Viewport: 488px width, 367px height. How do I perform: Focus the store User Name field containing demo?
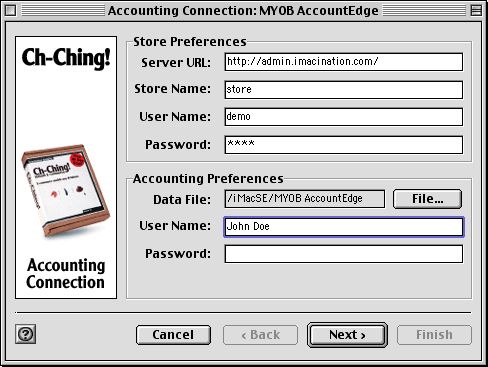tap(344, 117)
